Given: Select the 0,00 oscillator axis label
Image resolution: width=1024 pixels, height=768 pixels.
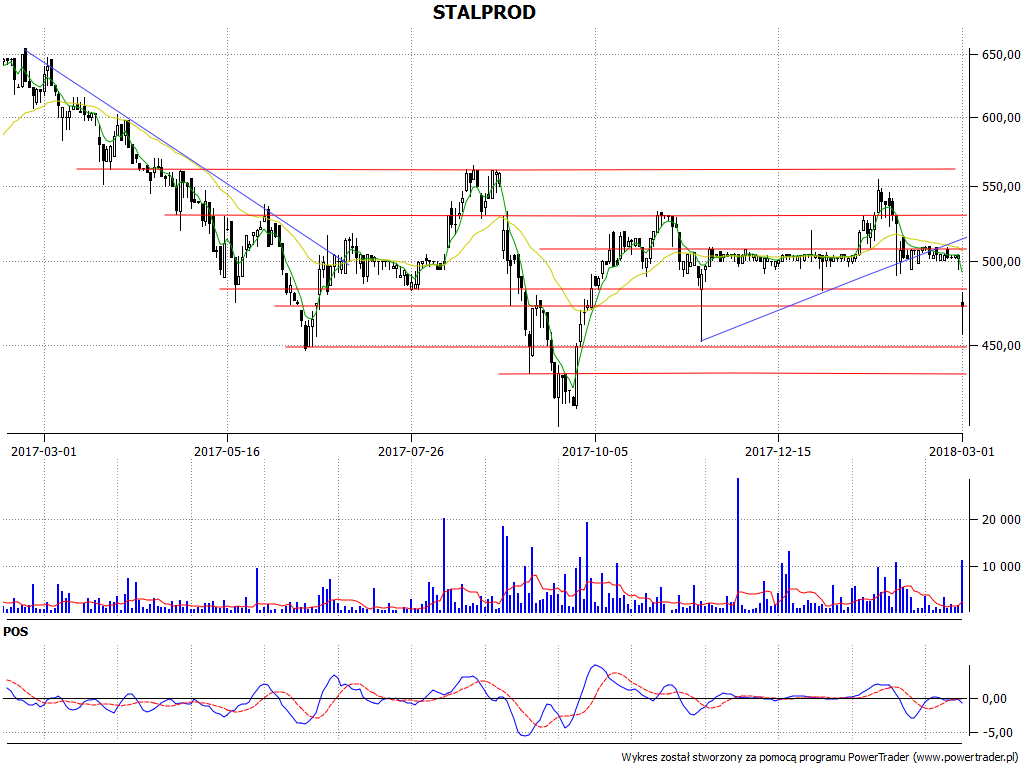Looking at the screenshot, I should coord(994,699).
